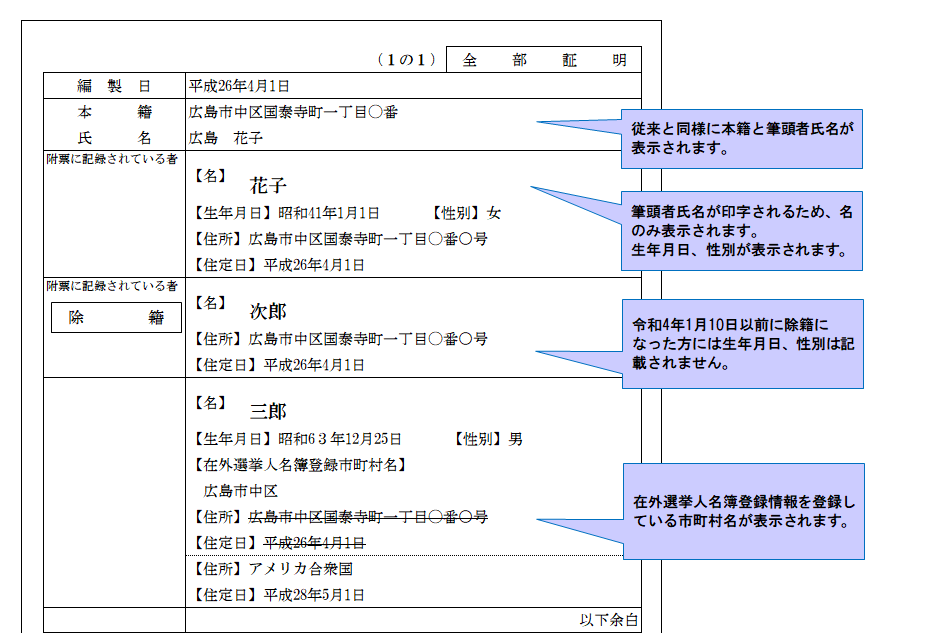Select 附票に記録されている者 label beside 花子

pos(112,159)
